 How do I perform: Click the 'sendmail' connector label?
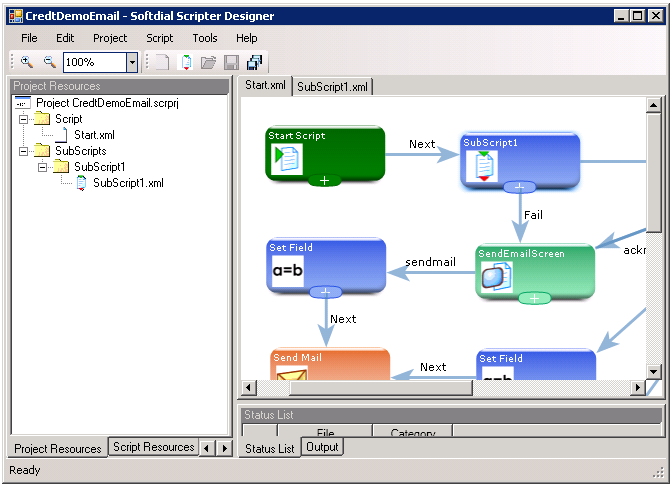[431, 262]
